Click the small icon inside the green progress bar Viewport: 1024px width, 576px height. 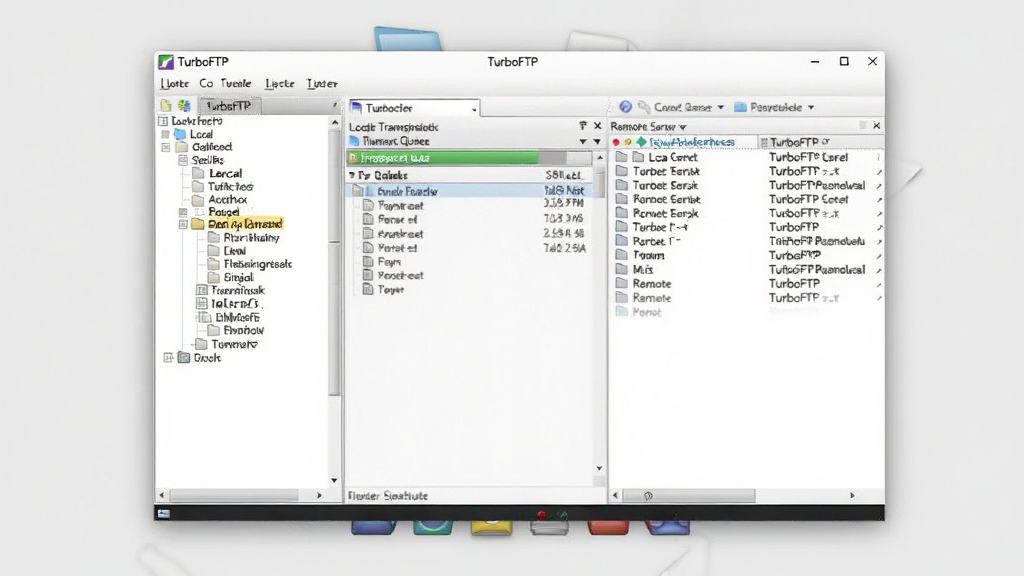point(353,158)
